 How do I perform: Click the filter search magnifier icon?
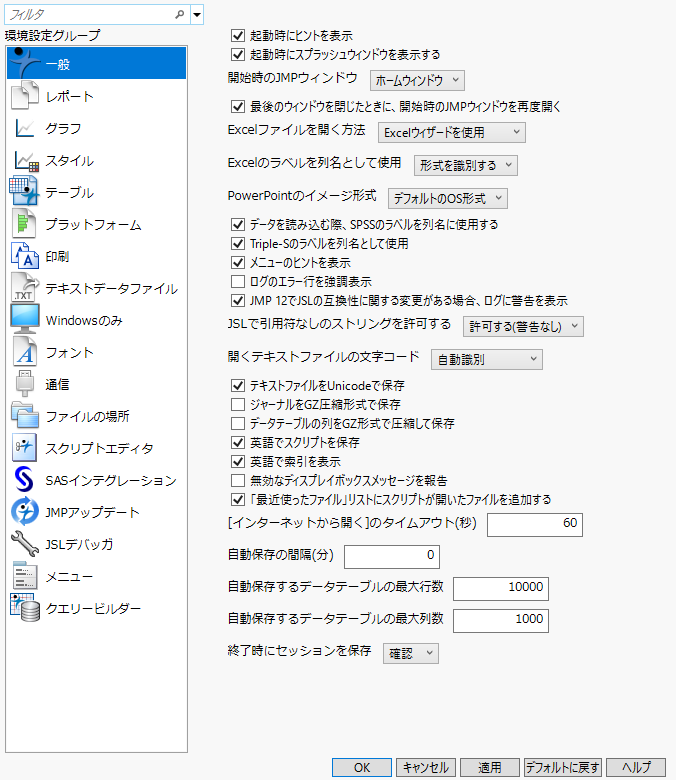point(180,14)
